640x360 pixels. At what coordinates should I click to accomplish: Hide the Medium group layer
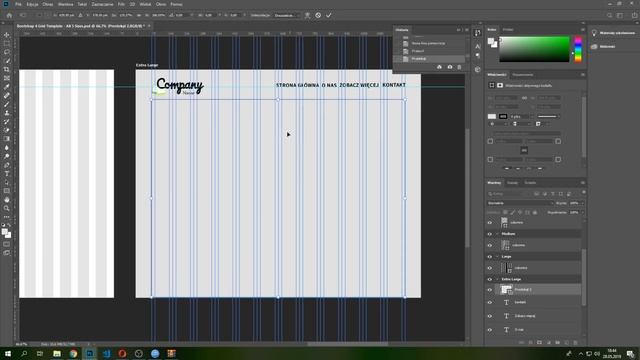(x=490, y=234)
